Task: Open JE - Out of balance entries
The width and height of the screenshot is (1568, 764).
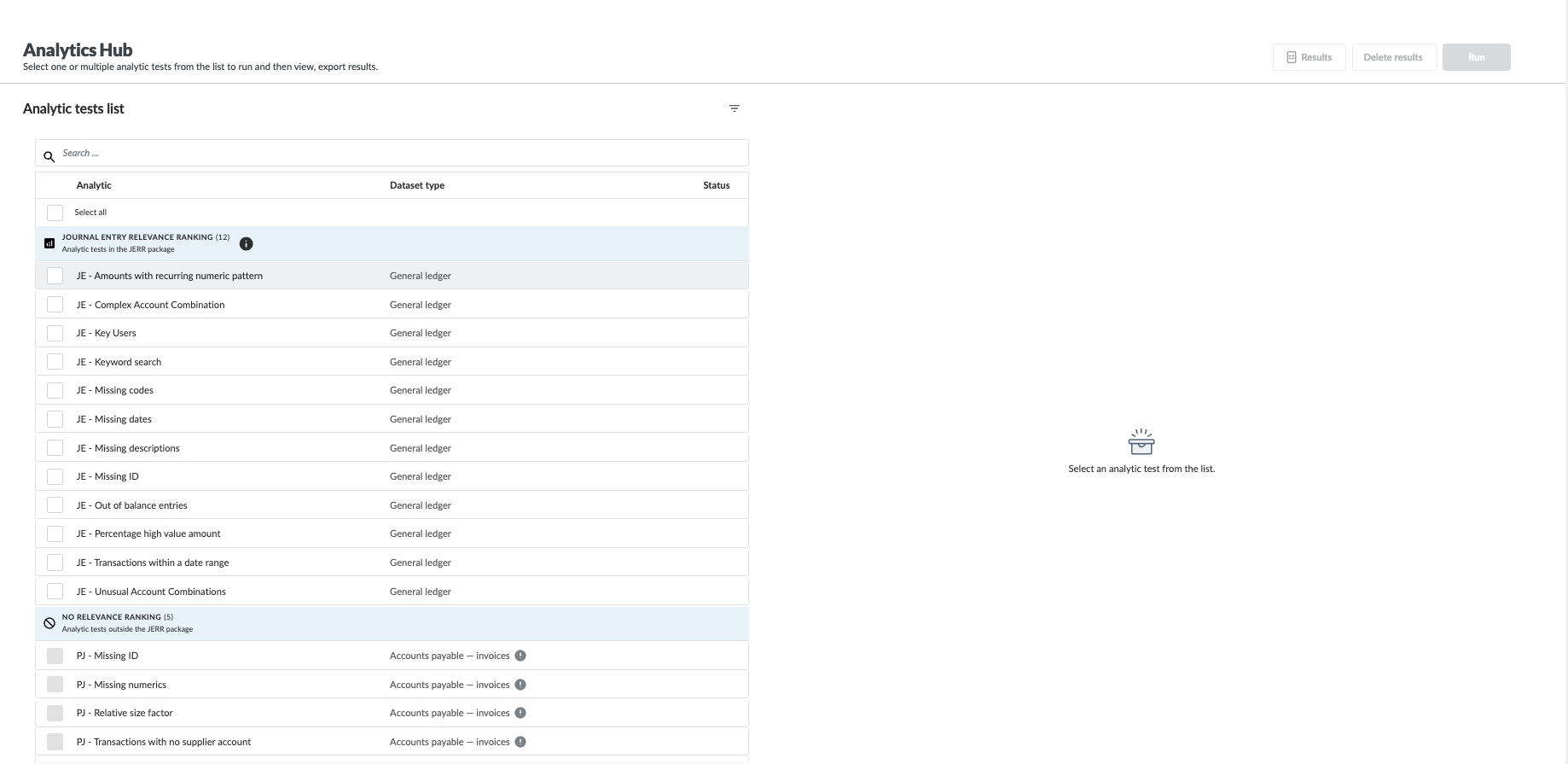Action: click(x=392, y=505)
